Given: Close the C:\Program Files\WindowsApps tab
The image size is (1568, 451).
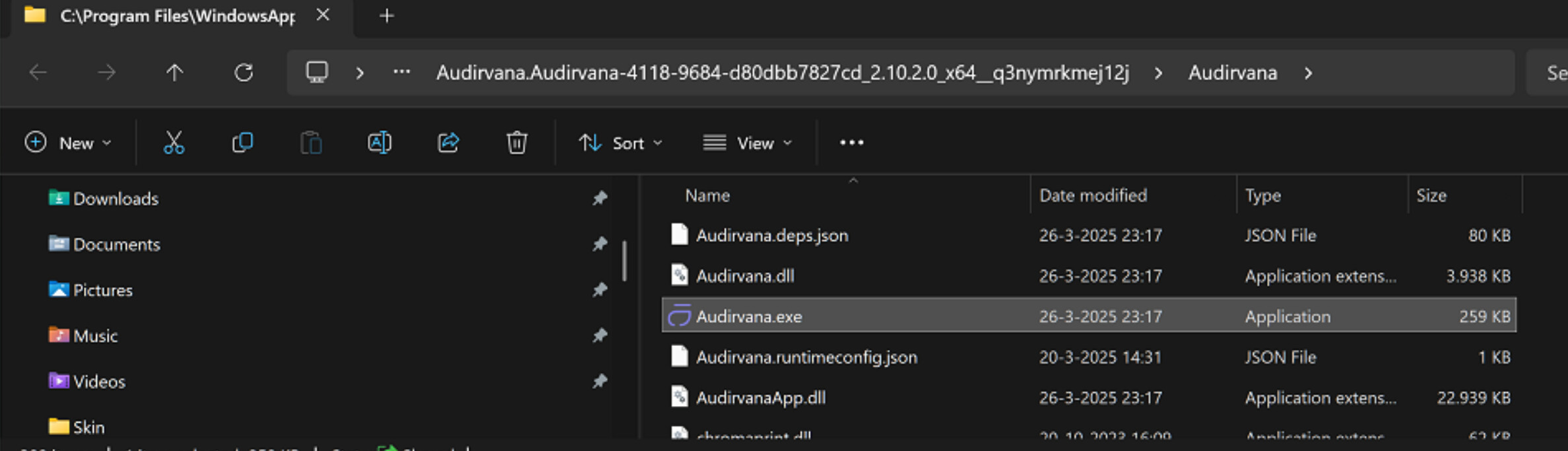Looking at the screenshot, I should 323,15.
